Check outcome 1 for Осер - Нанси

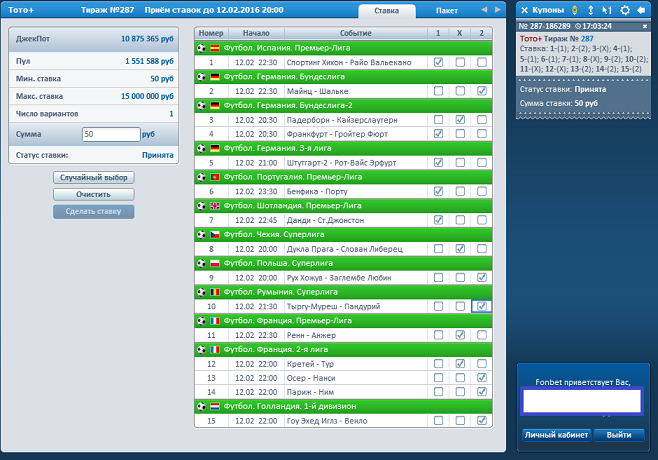[x=438, y=378]
